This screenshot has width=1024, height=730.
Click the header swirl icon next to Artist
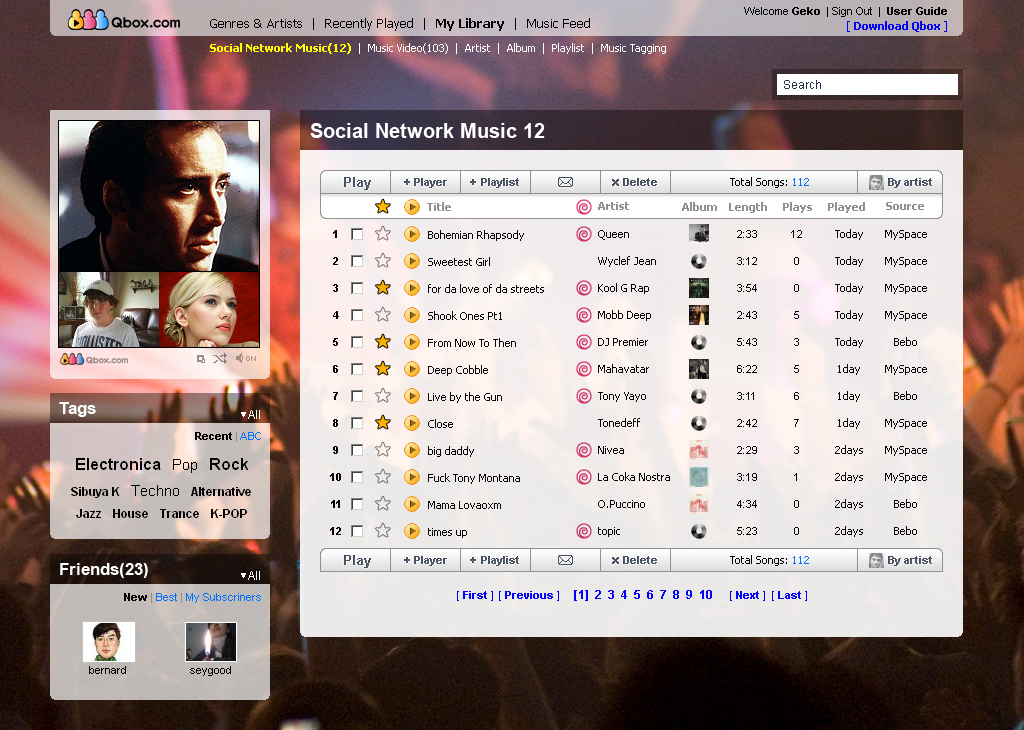coord(584,207)
